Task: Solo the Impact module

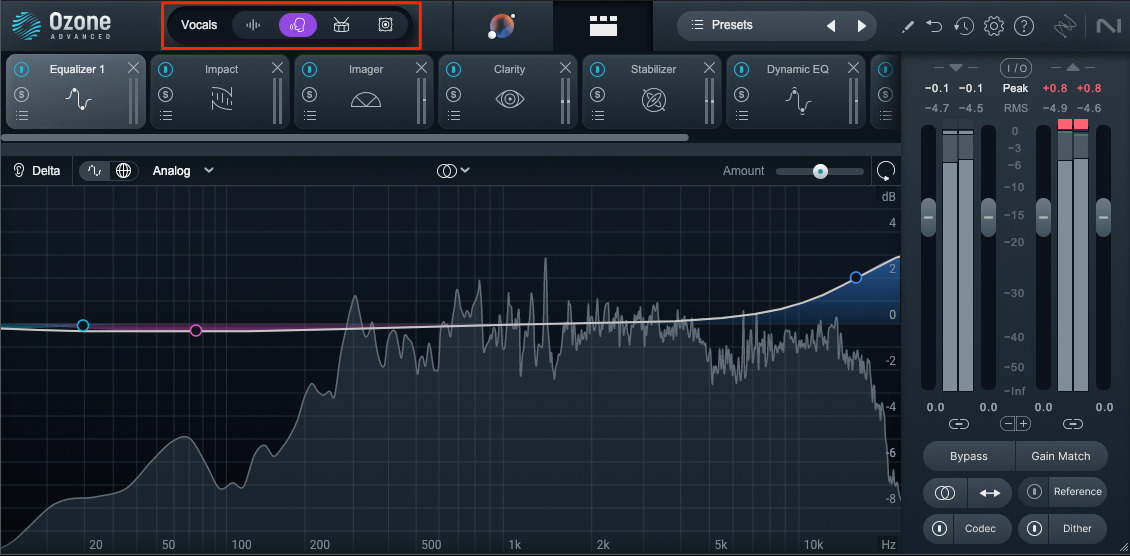Action: [166, 94]
